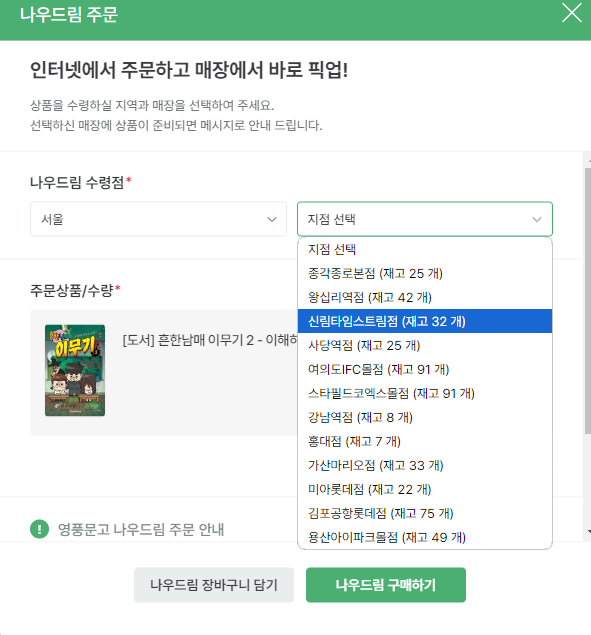This screenshot has width=591, height=635.
Task: Choose 여의도IFC몰점 (재고 91 개)
Action: (425, 369)
